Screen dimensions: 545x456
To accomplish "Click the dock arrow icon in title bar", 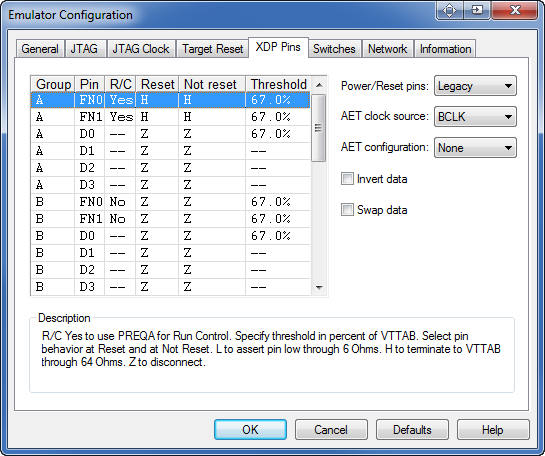I will point(477,10).
